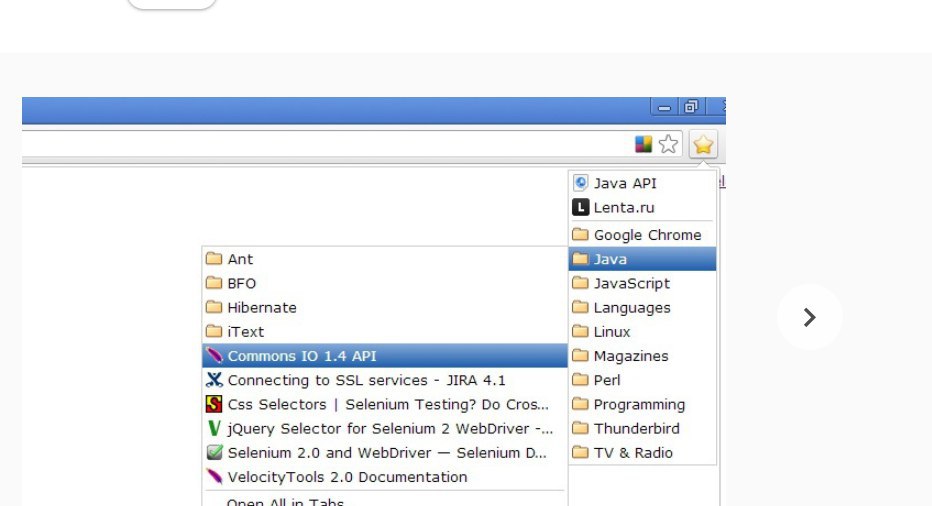Expand the Magazines bookmark folder
Viewport: 932px width, 506px height.
643,356
